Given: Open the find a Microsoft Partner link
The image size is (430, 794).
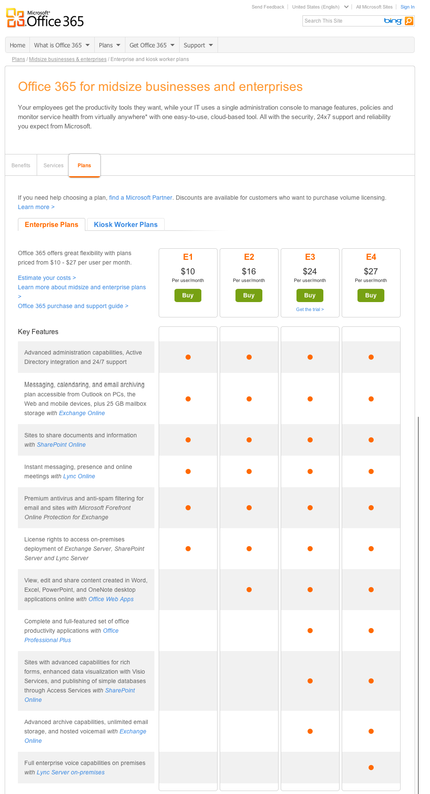Looking at the screenshot, I should tap(140, 197).
